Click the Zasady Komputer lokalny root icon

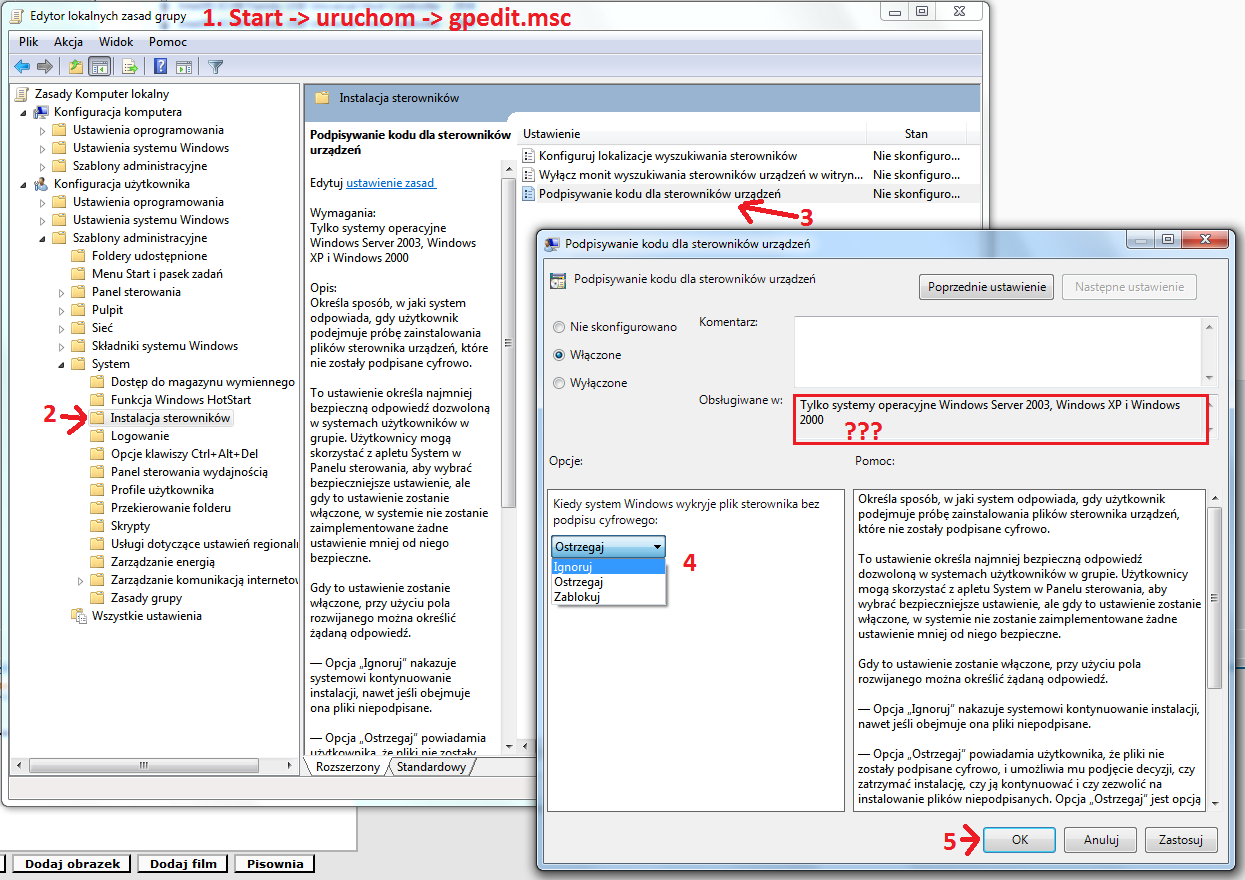coord(23,94)
